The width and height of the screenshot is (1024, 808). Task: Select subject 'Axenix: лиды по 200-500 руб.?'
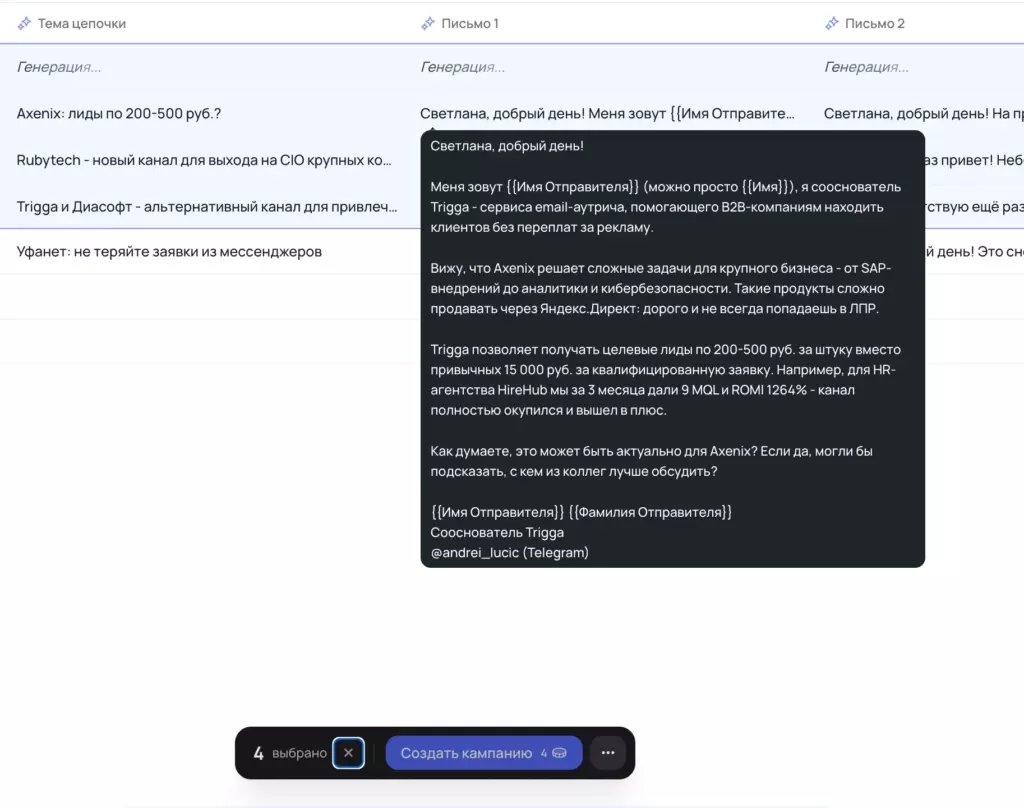[119, 114]
